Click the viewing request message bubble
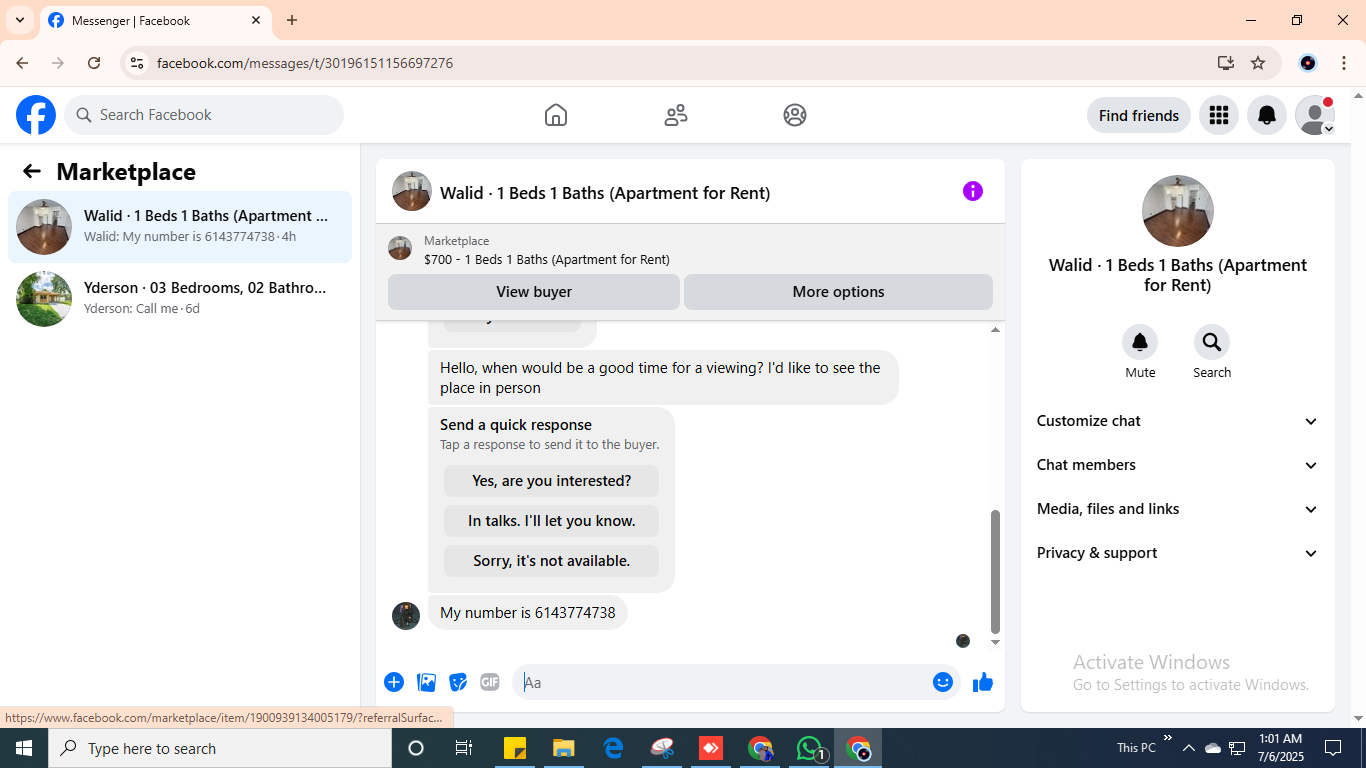The image size is (1366, 768). pyautogui.click(x=663, y=378)
